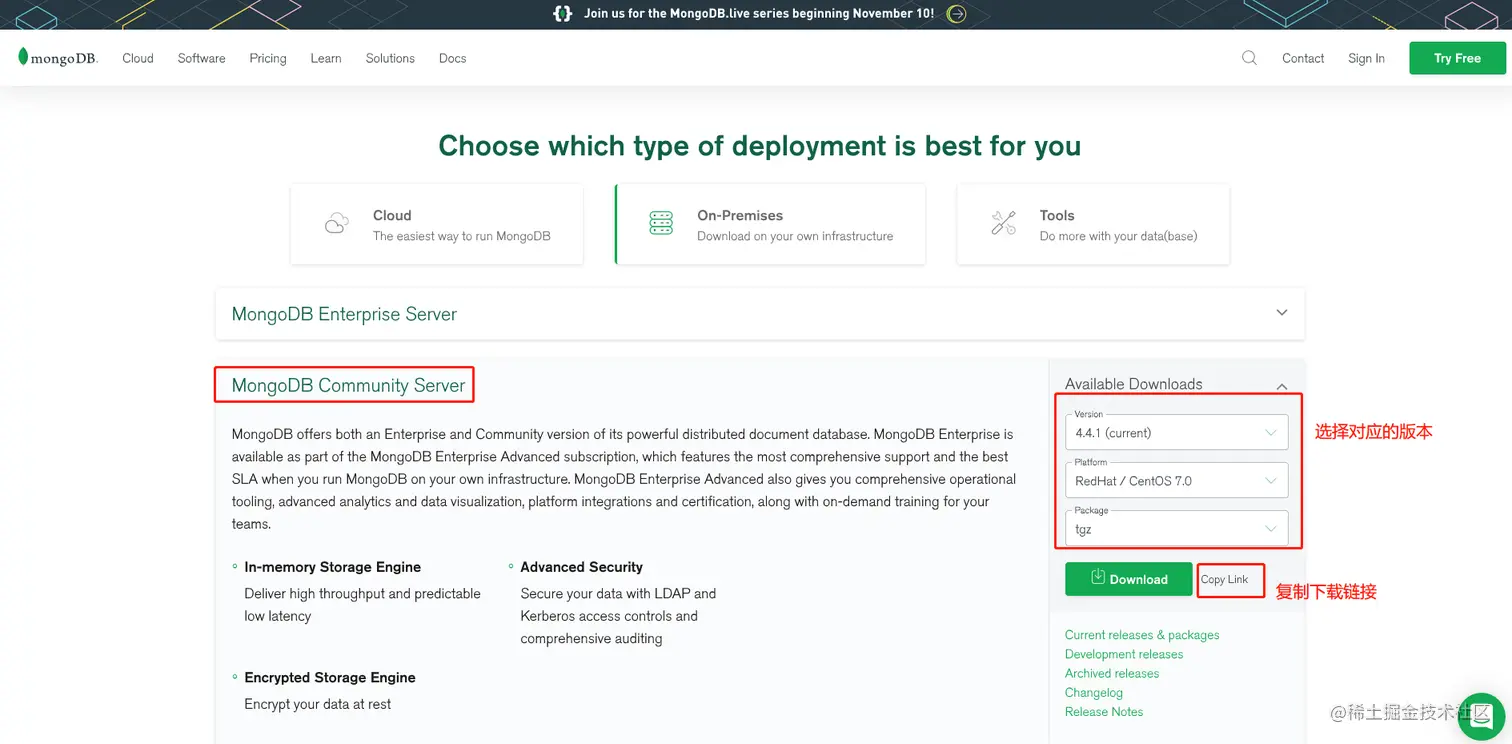Click the Try Free button
Screen dimensions: 1512x744
[x=1457, y=58]
